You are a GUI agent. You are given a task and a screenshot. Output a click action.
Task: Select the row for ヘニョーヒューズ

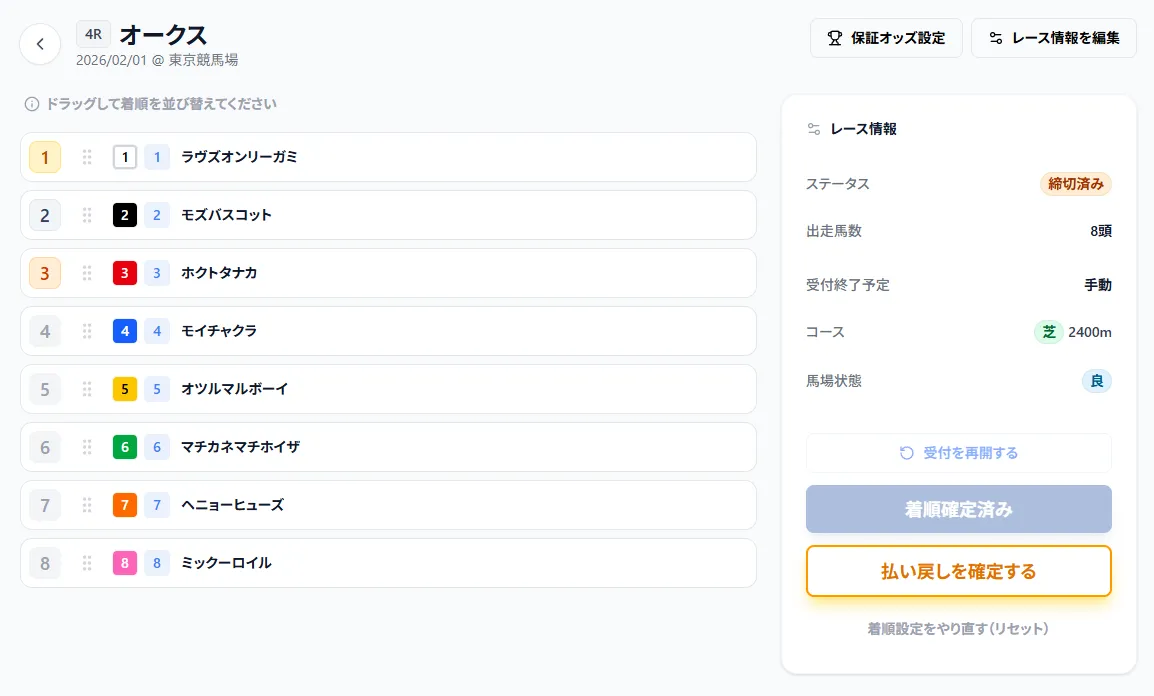point(400,505)
